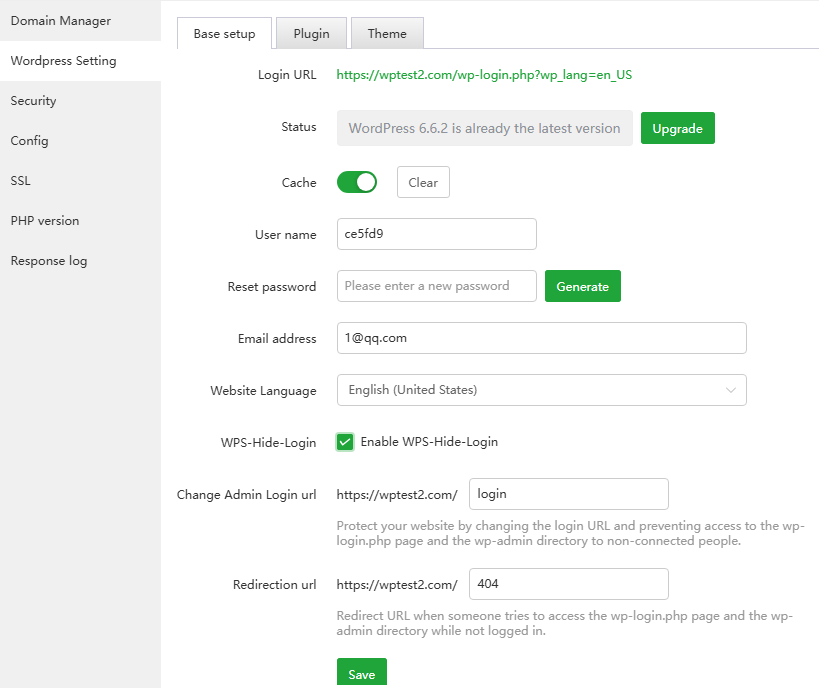Select Wordpress Setting in the sidebar
The image size is (819, 688).
pyautogui.click(x=63, y=61)
